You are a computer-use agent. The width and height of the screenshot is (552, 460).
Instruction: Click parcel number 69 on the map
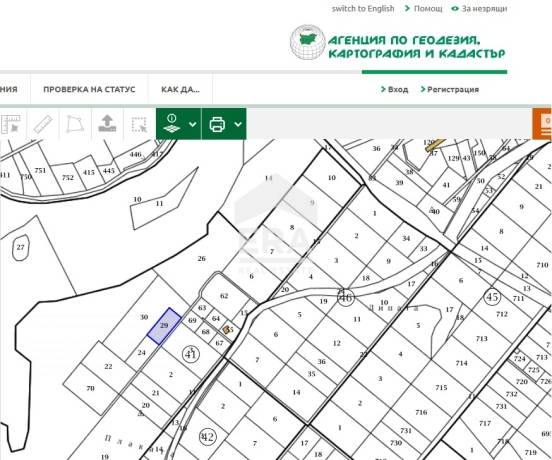(x=192, y=320)
